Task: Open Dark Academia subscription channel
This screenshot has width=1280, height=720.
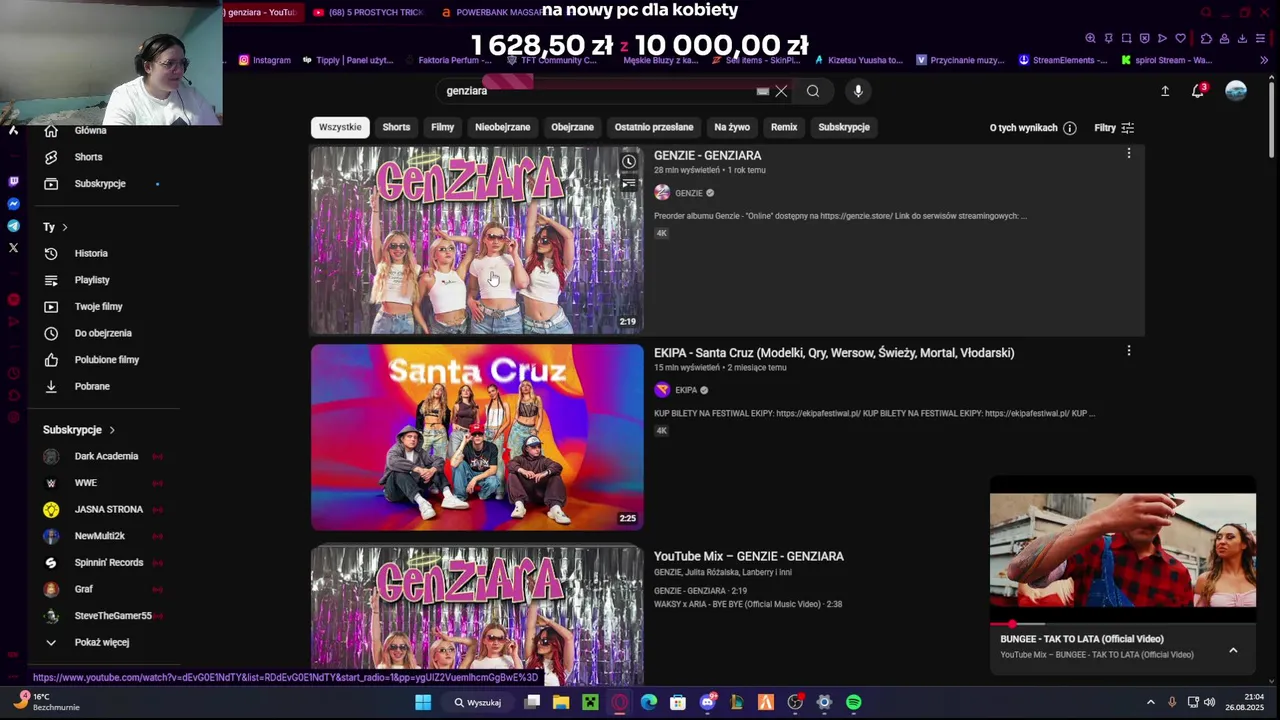Action: tap(104, 456)
